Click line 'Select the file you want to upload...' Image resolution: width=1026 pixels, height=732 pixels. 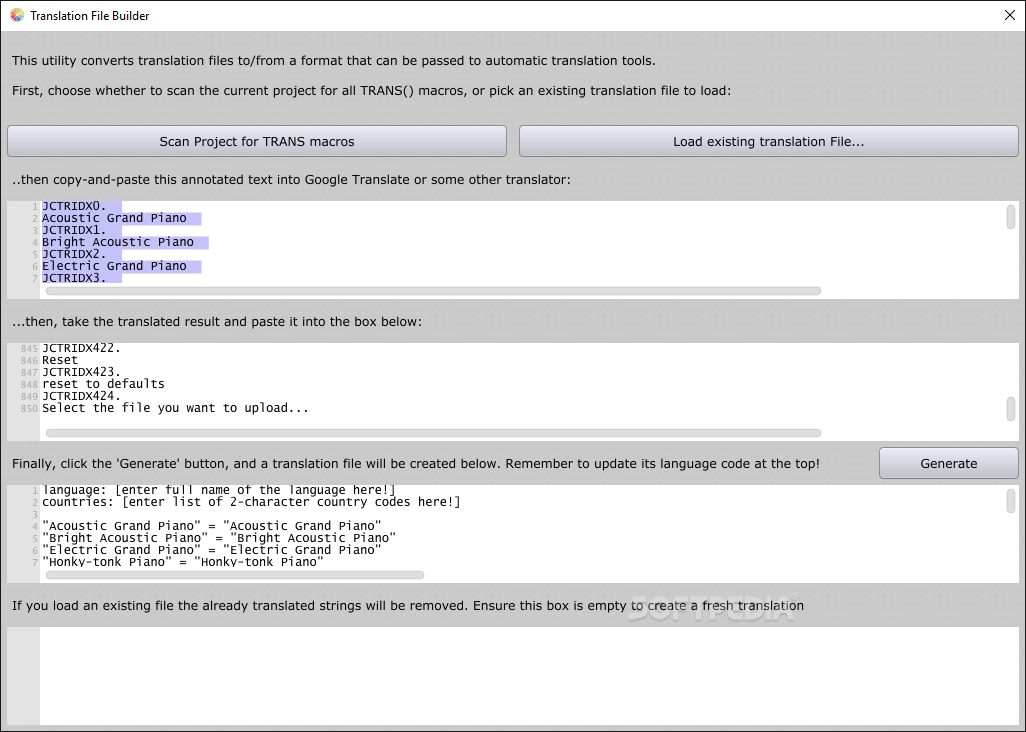(175, 408)
